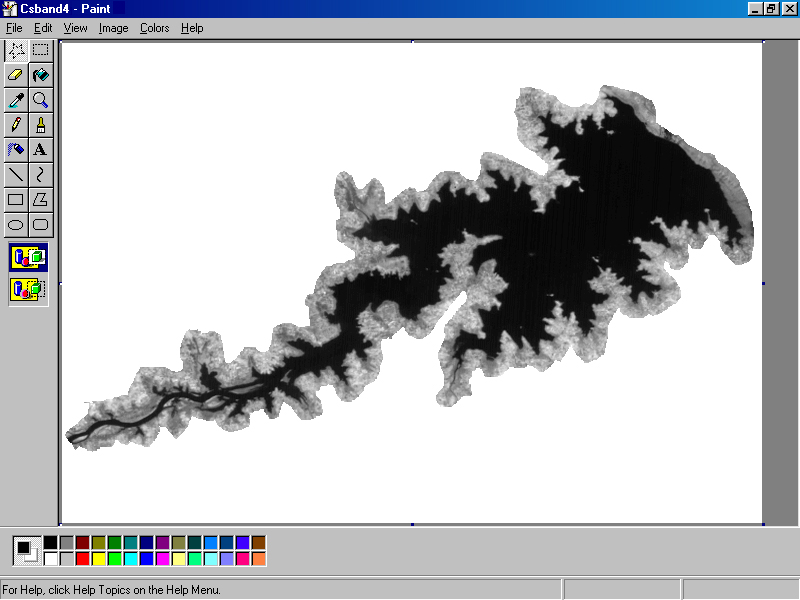
Task: Select the rectangular Select tool
Action: tap(41, 51)
